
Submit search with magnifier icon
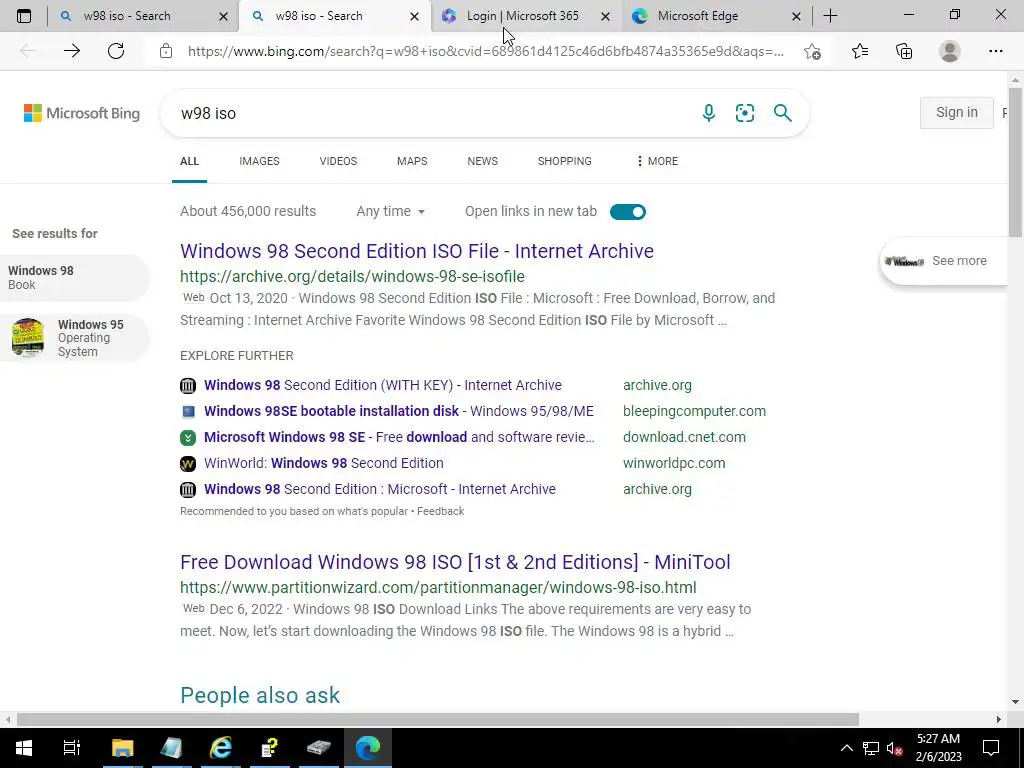[782, 113]
